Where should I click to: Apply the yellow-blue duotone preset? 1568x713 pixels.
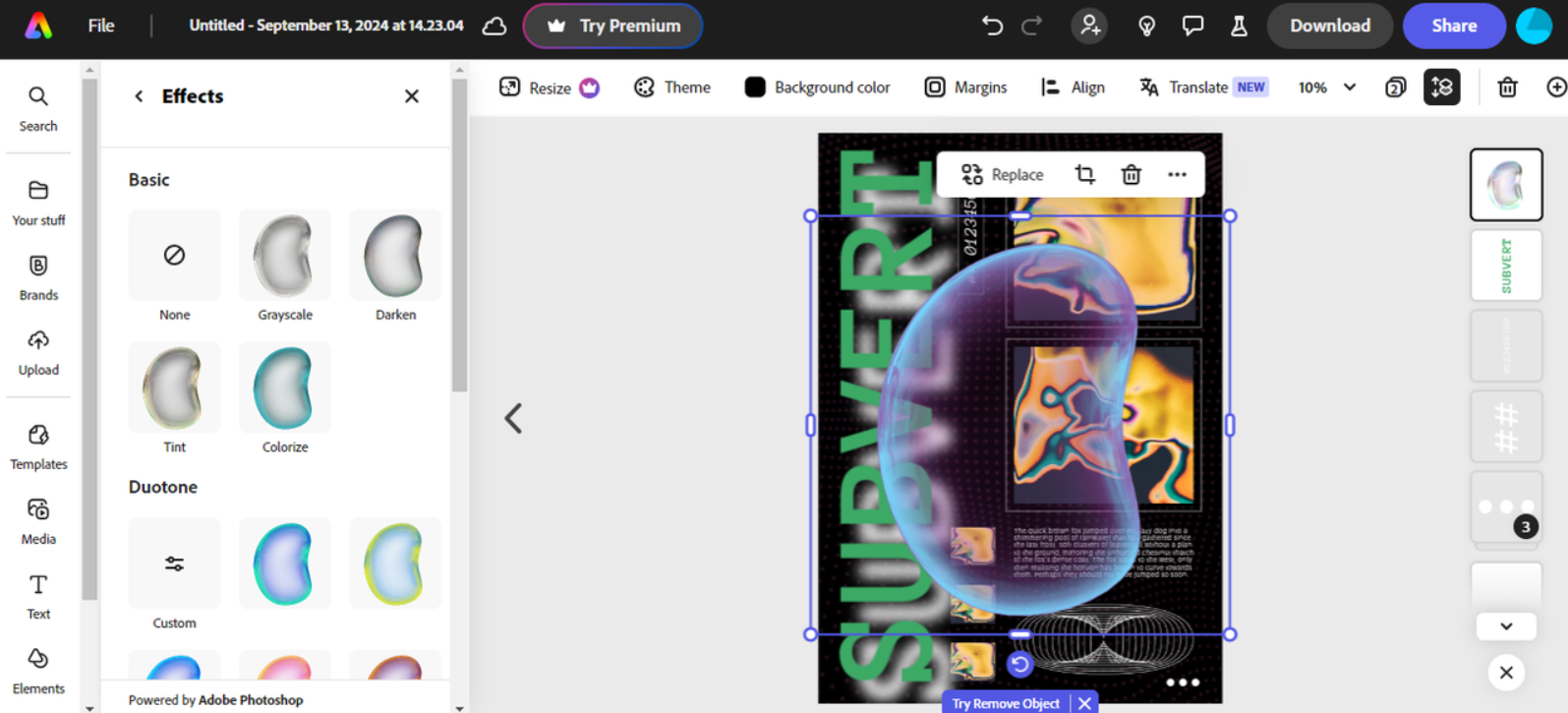coord(395,564)
